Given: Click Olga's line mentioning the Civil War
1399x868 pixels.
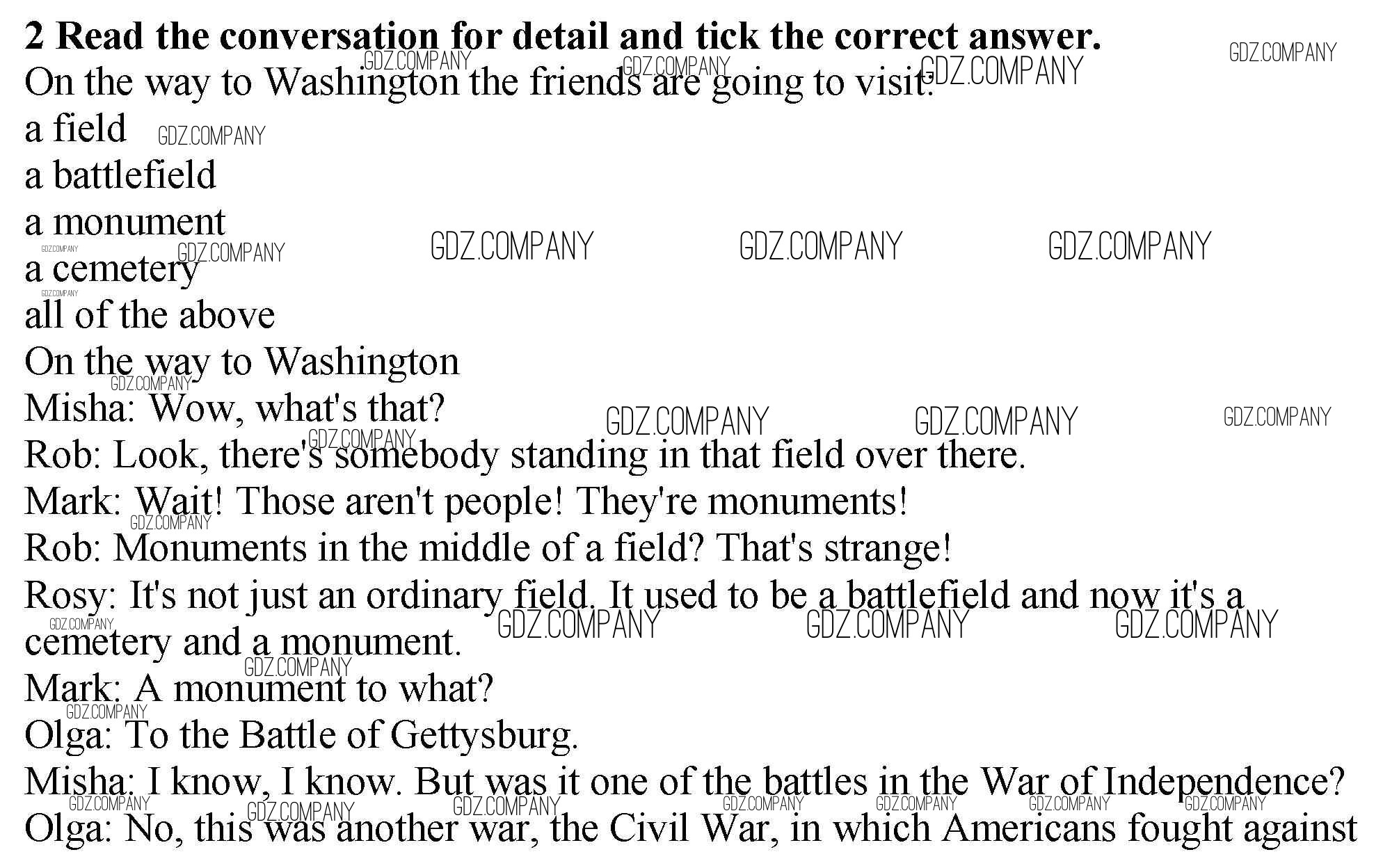Looking at the screenshot, I should click(x=690, y=829).
